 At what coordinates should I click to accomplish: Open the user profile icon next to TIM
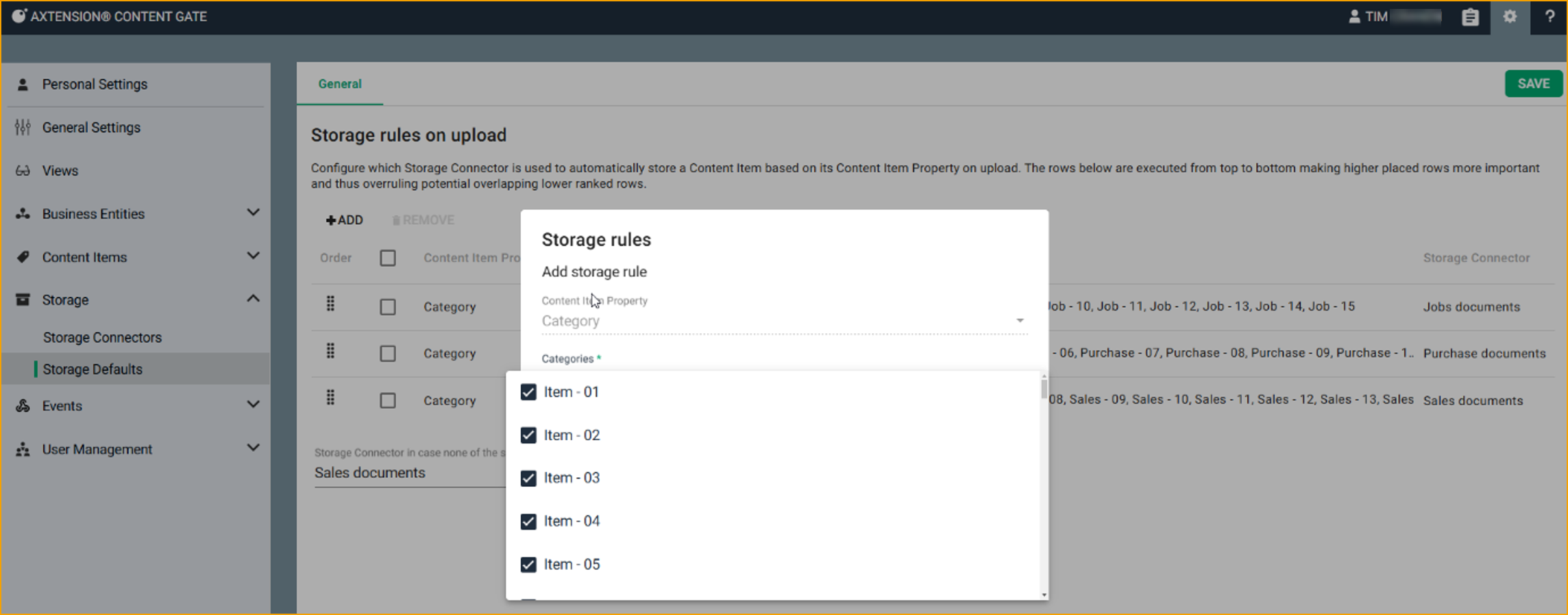[1354, 16]
